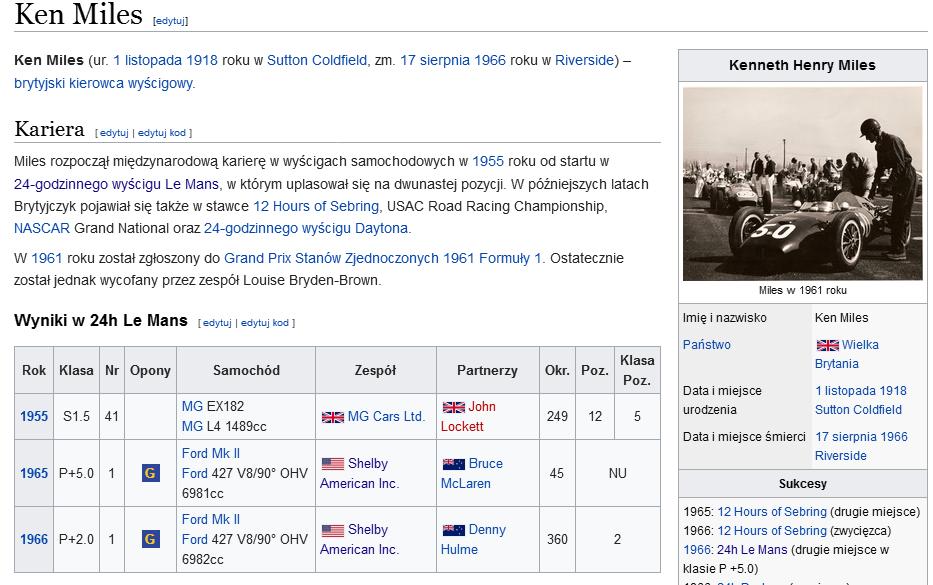Open John Lockett red link
Viewport: 933px width, 585px height.
pyautogui.click(x=468, y=417)
